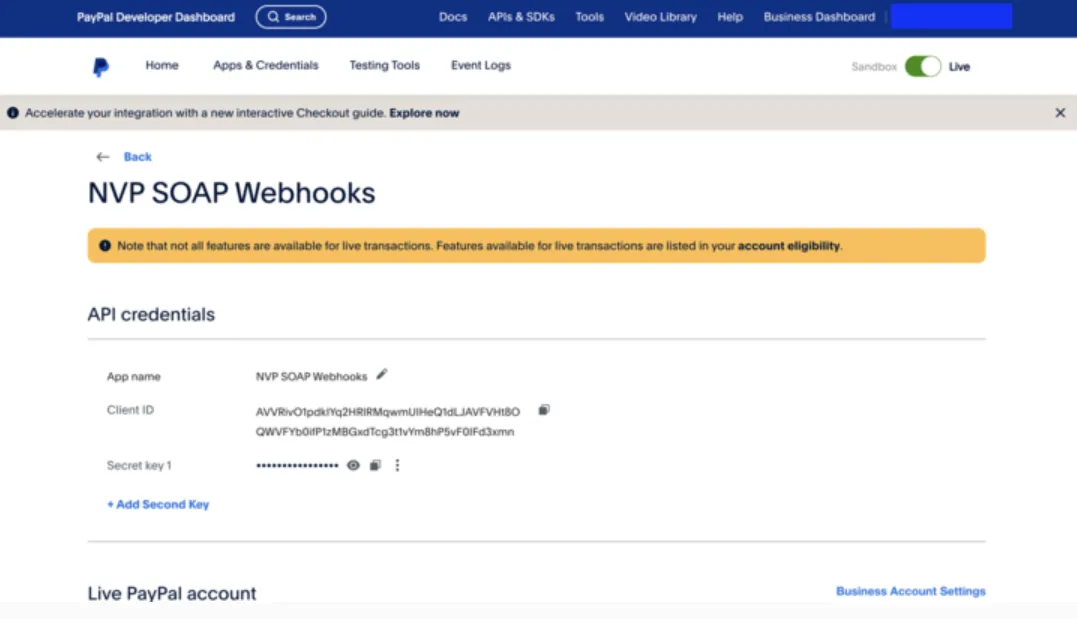
Task: Click + Add Second Key
Action: click(157, 504)
